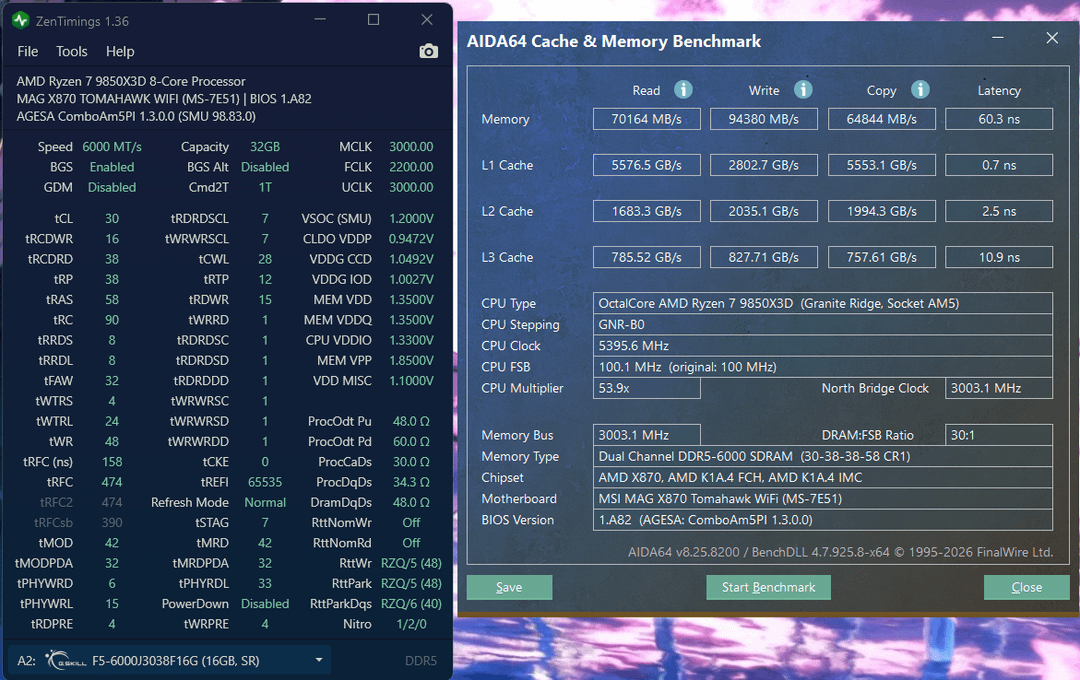The width and height of the screenshot is (1080, 680).
Task: Open the Help menu in ZenTimings
Action: pos(120,51)
